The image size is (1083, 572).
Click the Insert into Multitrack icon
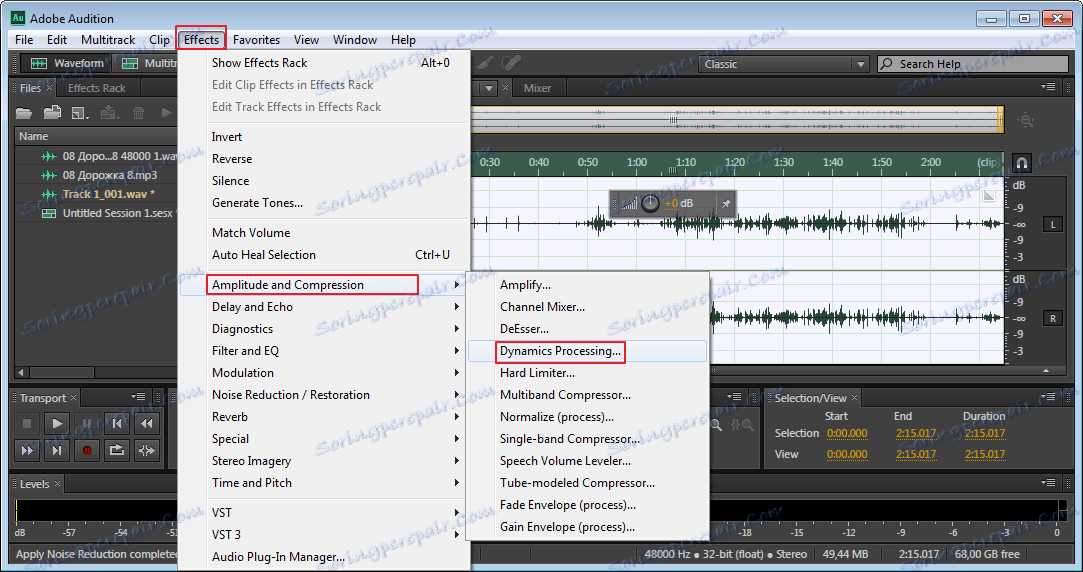(109, 113)
